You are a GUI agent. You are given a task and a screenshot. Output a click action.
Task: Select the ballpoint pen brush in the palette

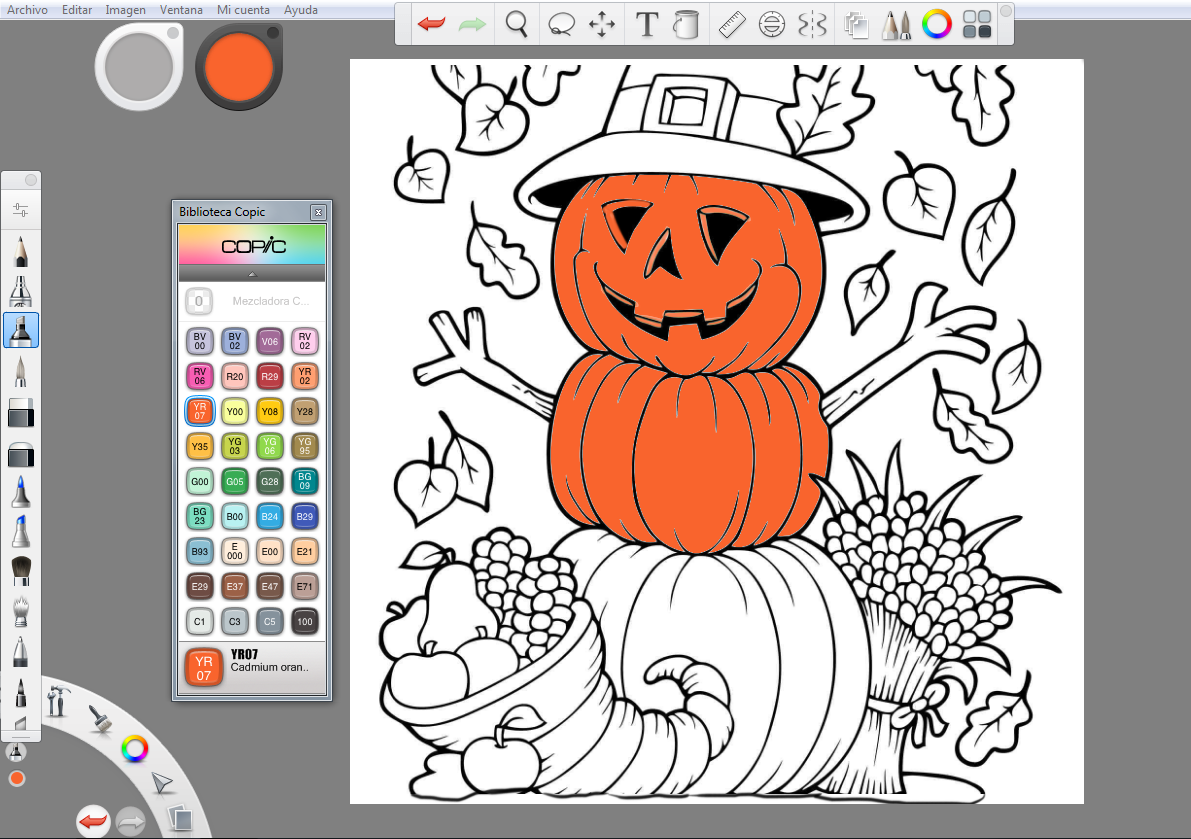coord(21,652)
